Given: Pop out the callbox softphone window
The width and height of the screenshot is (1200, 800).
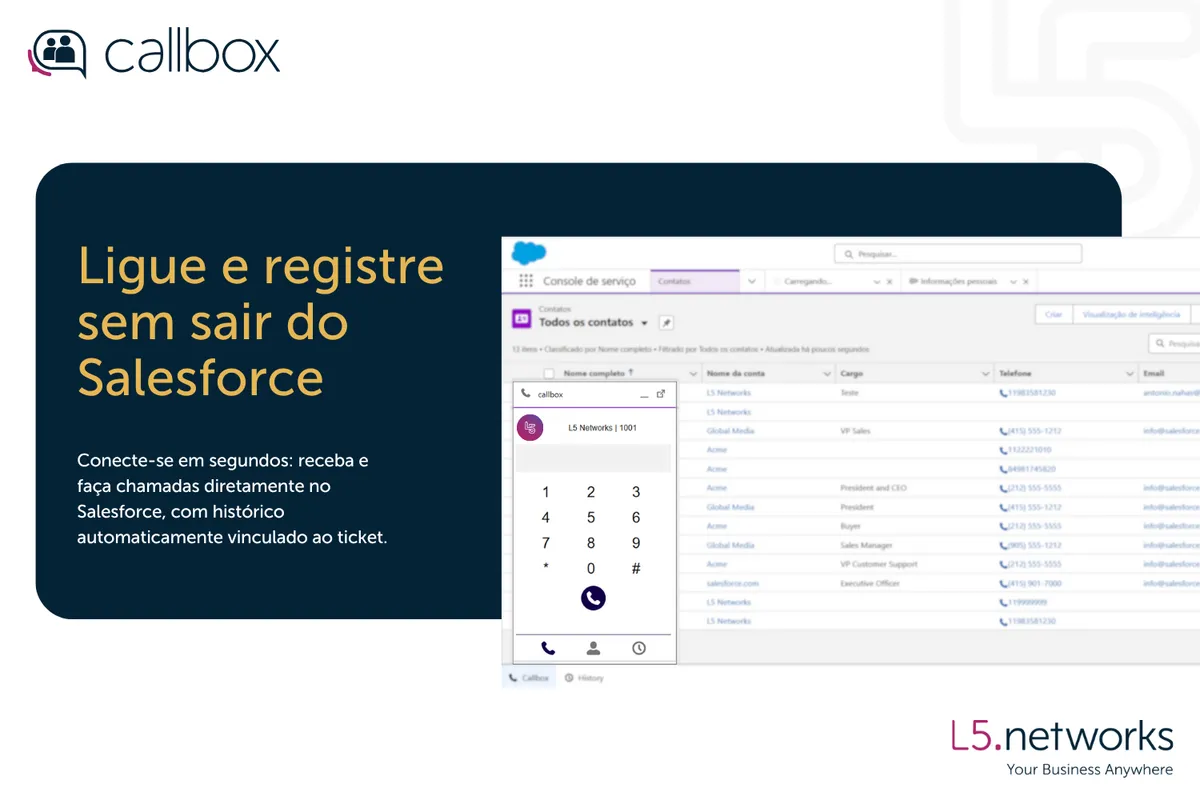Looking at the screenshot, I should click(x=661, y=394).
